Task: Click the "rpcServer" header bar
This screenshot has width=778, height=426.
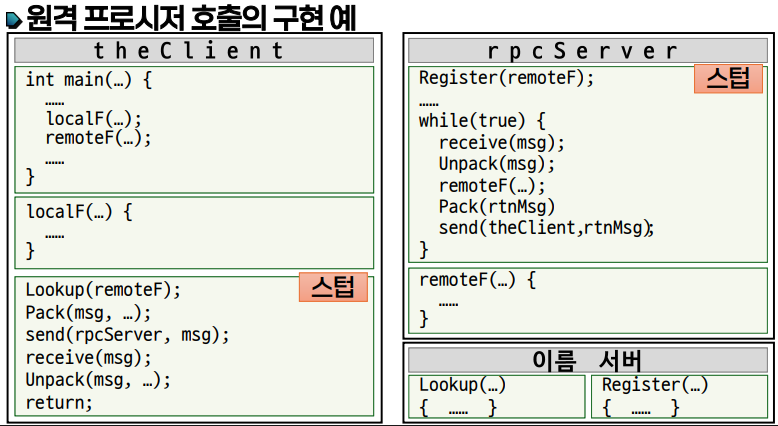Action: (x=587, y=51)
